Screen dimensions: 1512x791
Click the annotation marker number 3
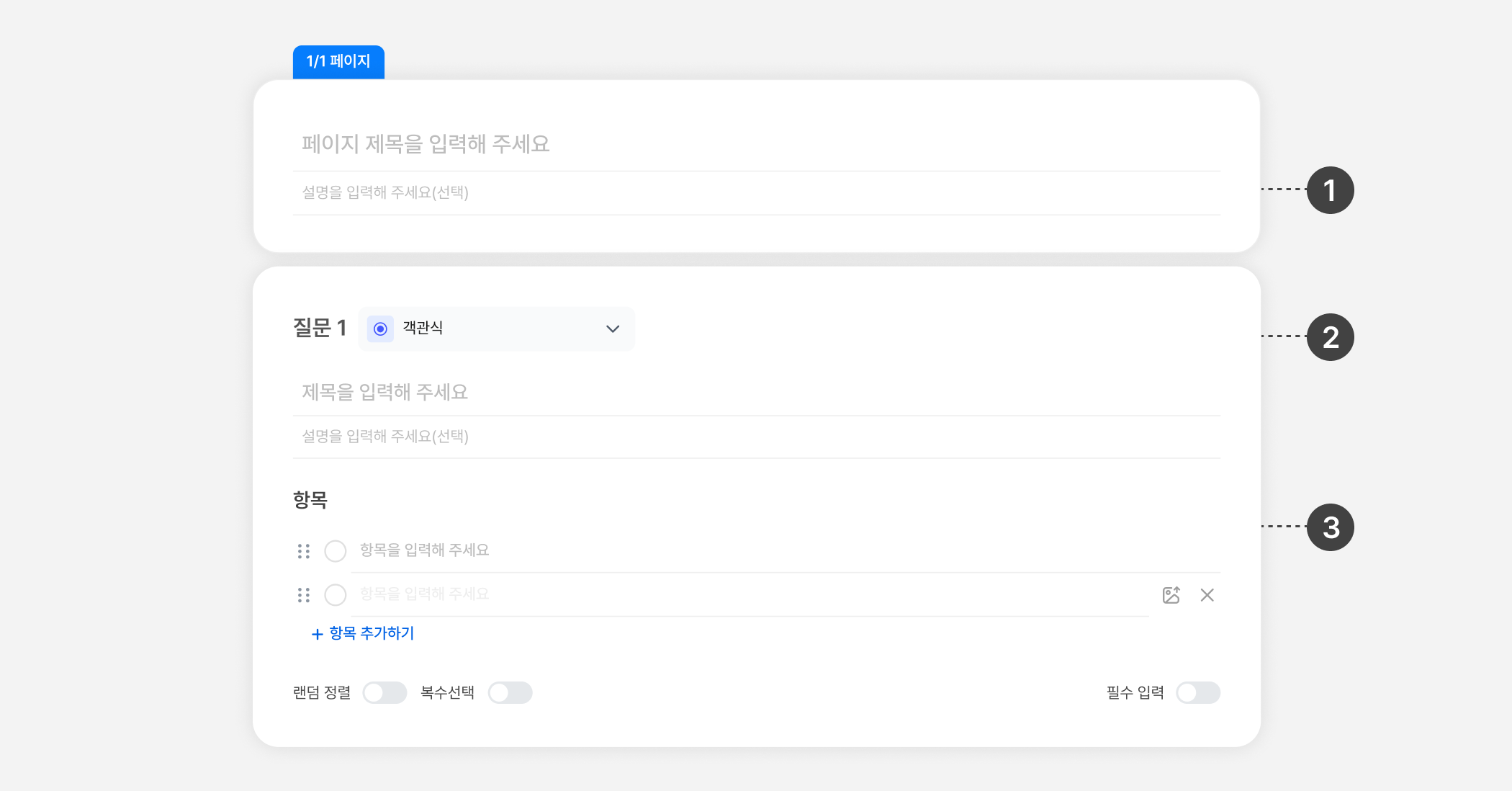(x=1330, y=527)
